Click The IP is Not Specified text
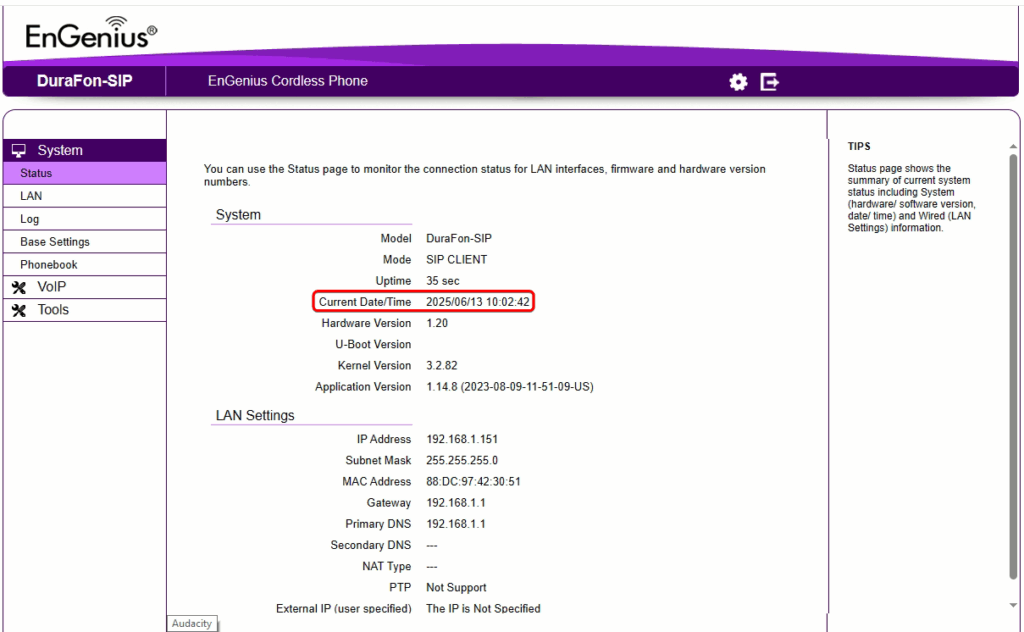Image resolution: width=1024 pixels, height=632 pixels. [483, 608]
